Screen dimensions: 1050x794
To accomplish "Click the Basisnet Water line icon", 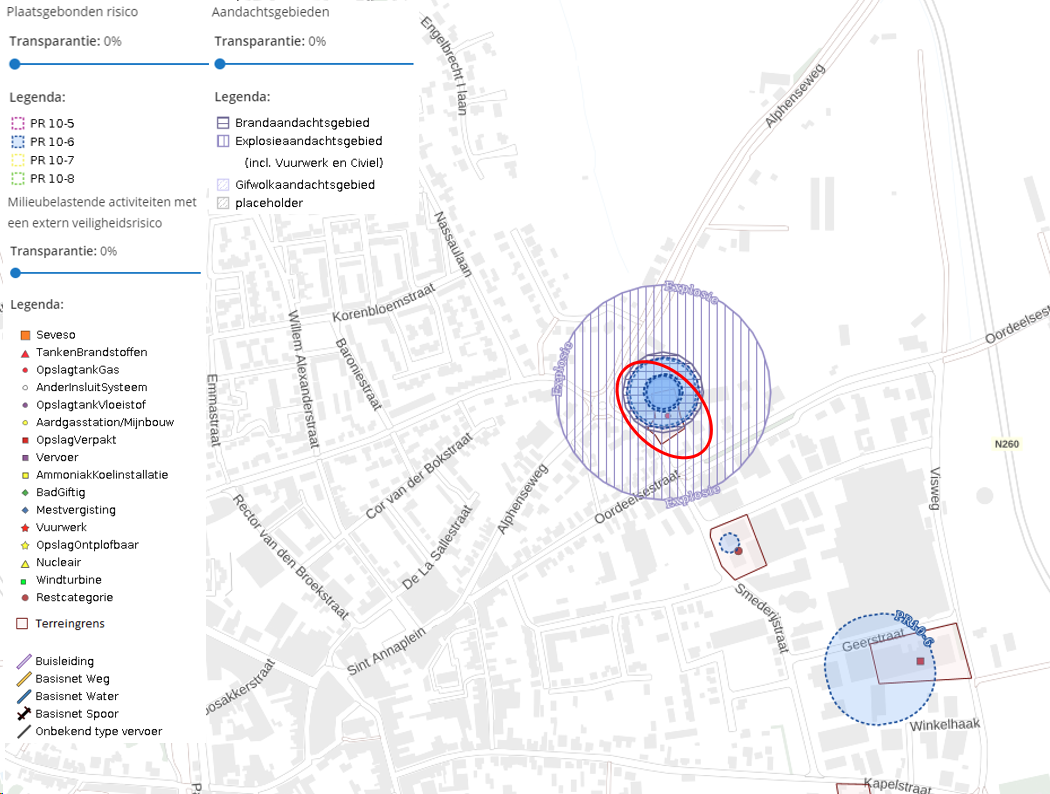I will 24,696.
